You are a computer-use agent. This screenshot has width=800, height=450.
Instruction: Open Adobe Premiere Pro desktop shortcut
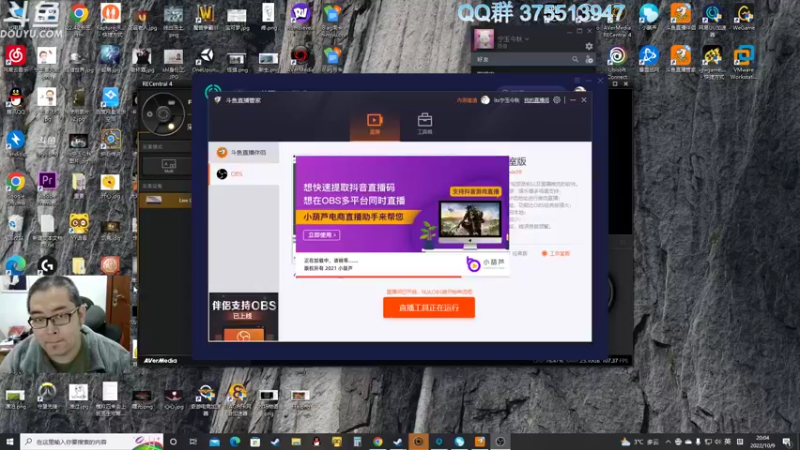point(47,186)
